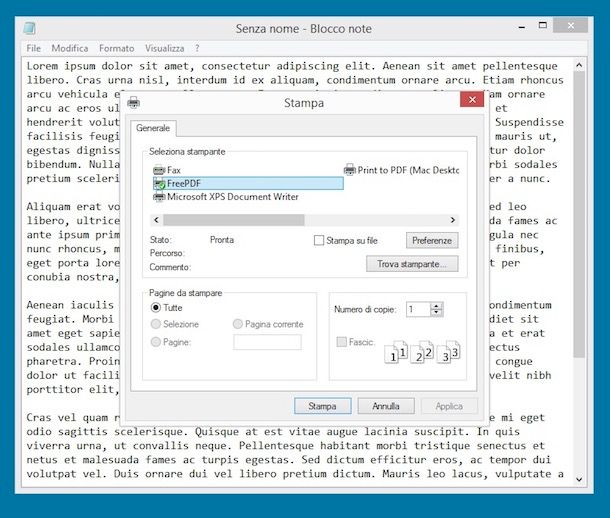Switch to the Generale tab
Image resolution: width=610 pixels, height=518 pixels.
point(153,128)
